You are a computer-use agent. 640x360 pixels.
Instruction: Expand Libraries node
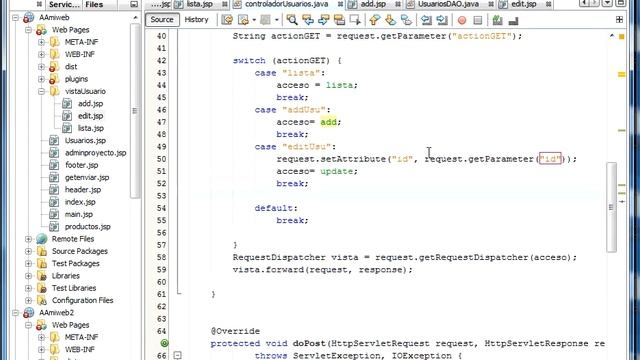[x=29, y=276]
